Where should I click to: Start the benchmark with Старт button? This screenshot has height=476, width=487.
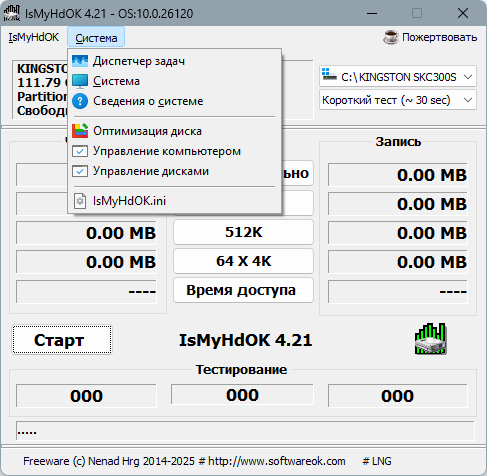tap(62, 340)
